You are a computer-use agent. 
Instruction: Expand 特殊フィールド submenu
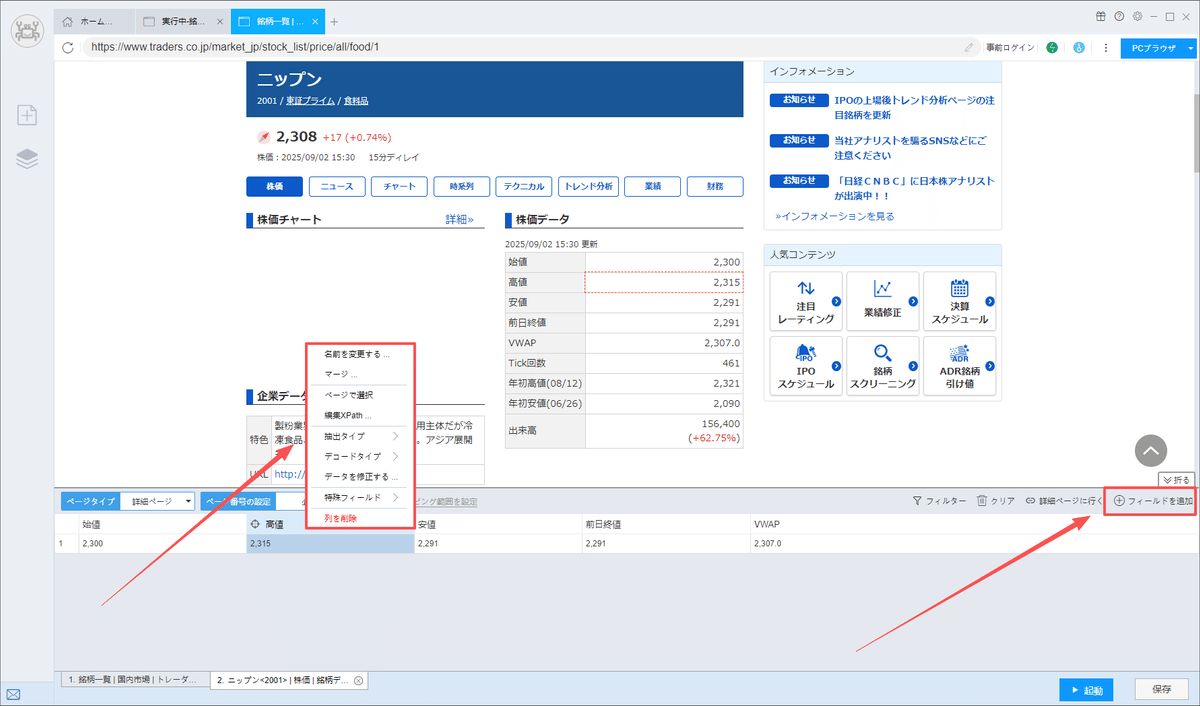pos(361,497)
